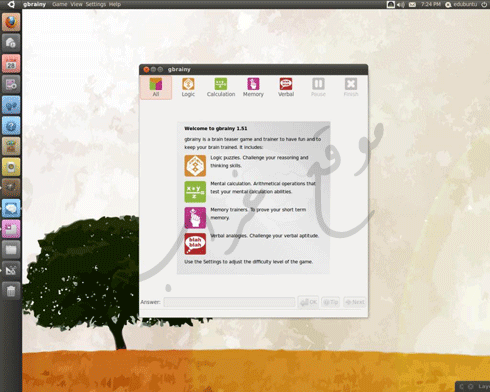Click the "Welcome to gbrainy 1.51" heading
The height and width of the screenshot is (392, 490).
point(216,128)
